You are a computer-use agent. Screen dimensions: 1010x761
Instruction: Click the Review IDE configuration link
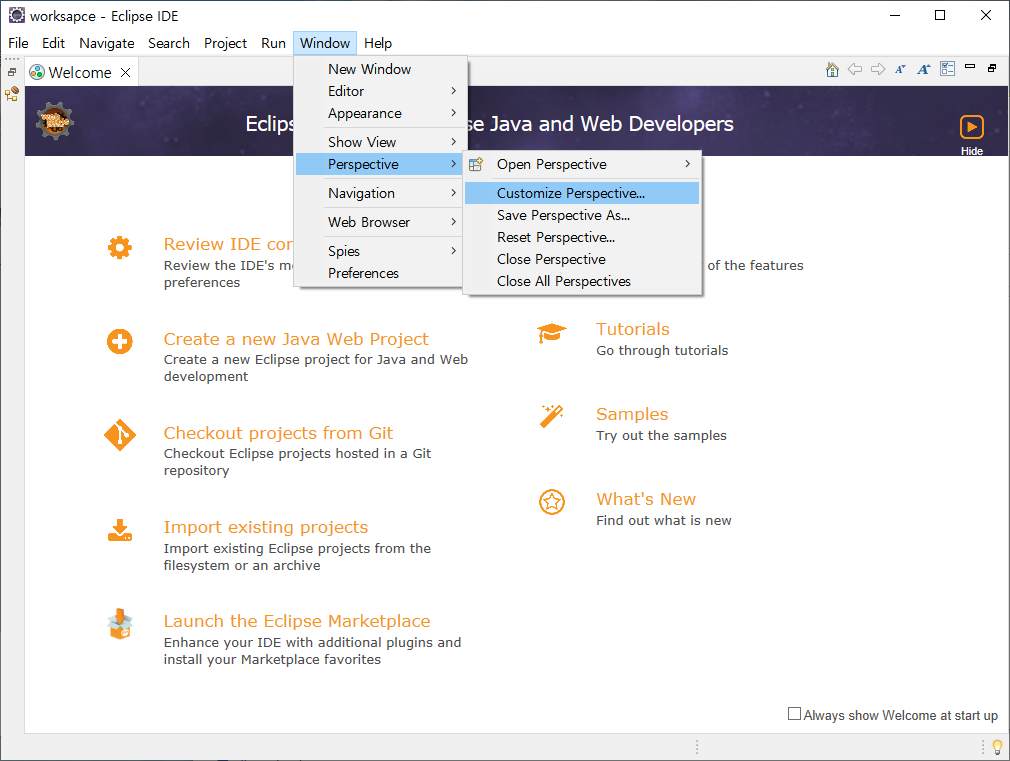[x=229, y=244]
